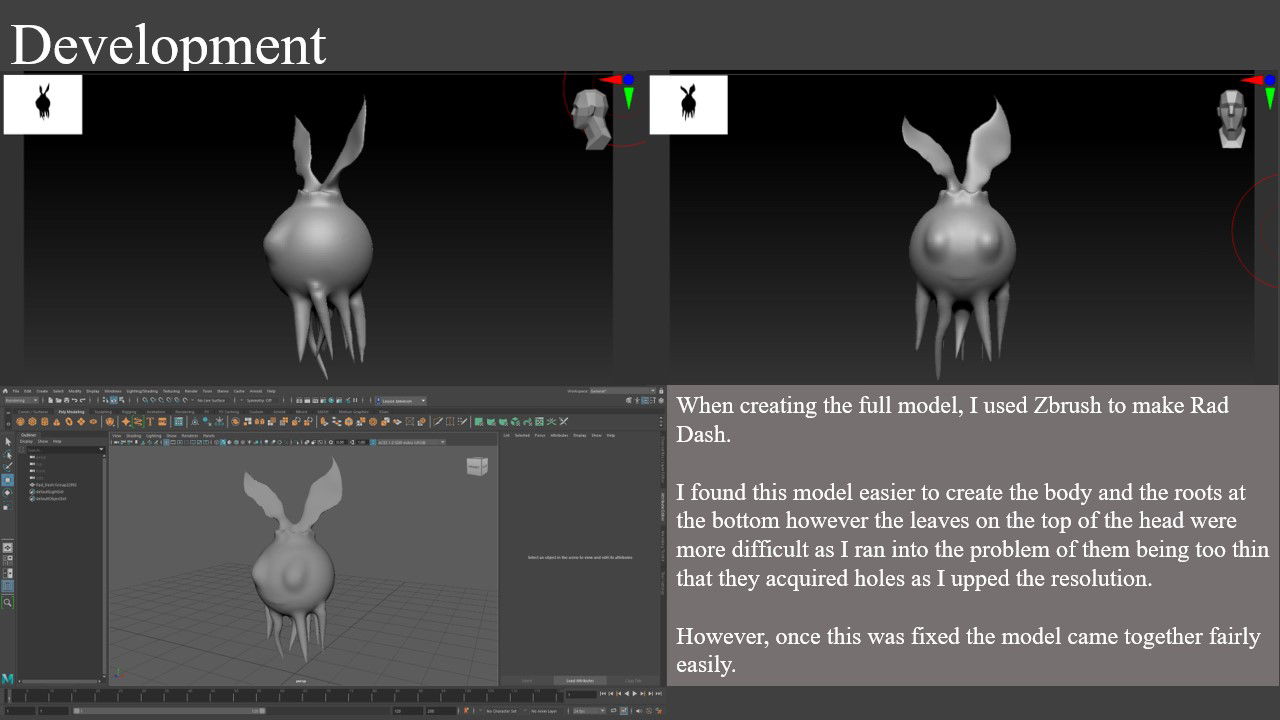Click the time range slider bar

click(x=168, y=711)
